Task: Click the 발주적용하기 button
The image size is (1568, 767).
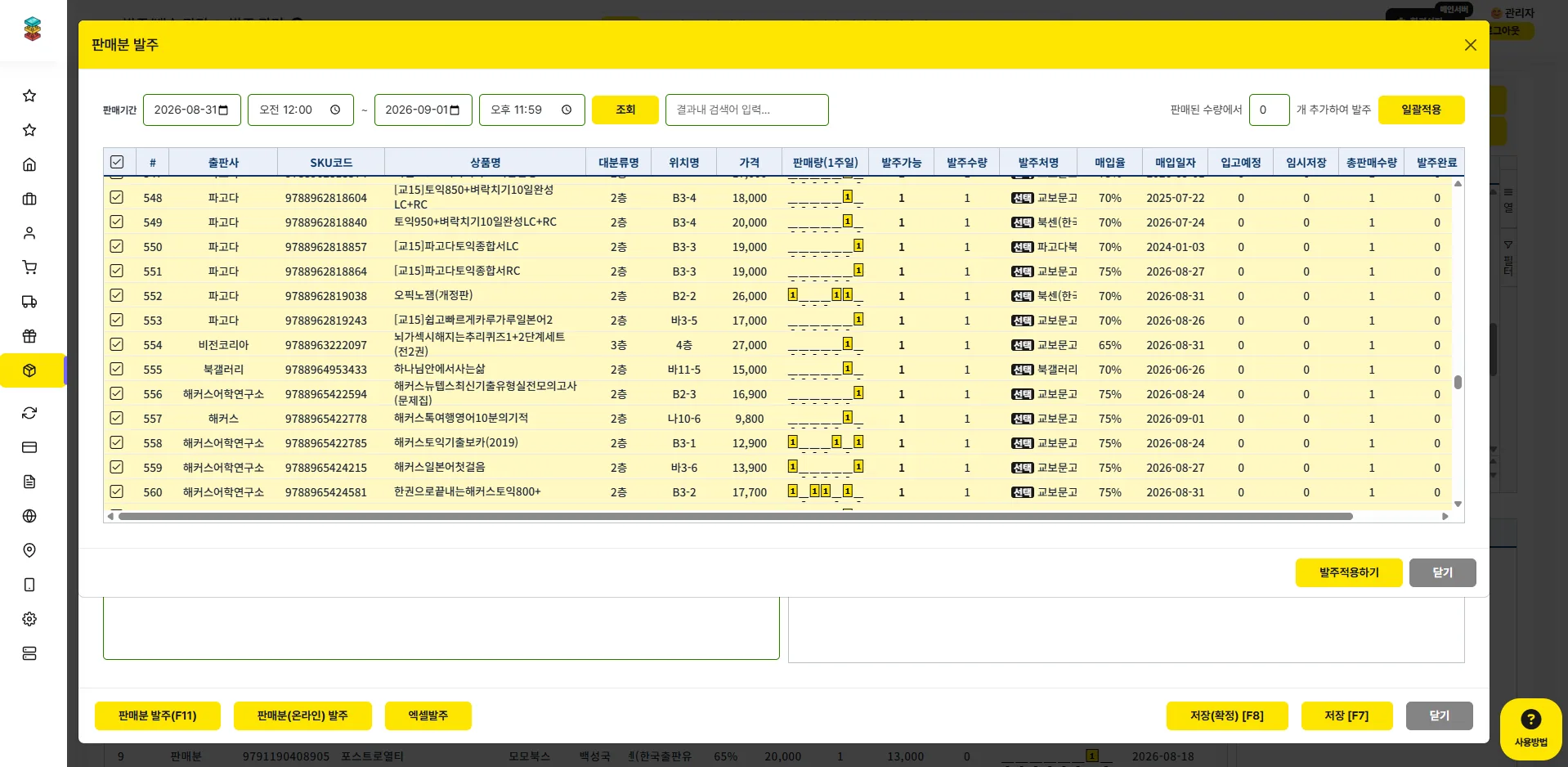Action: (x=1349, y=572)
